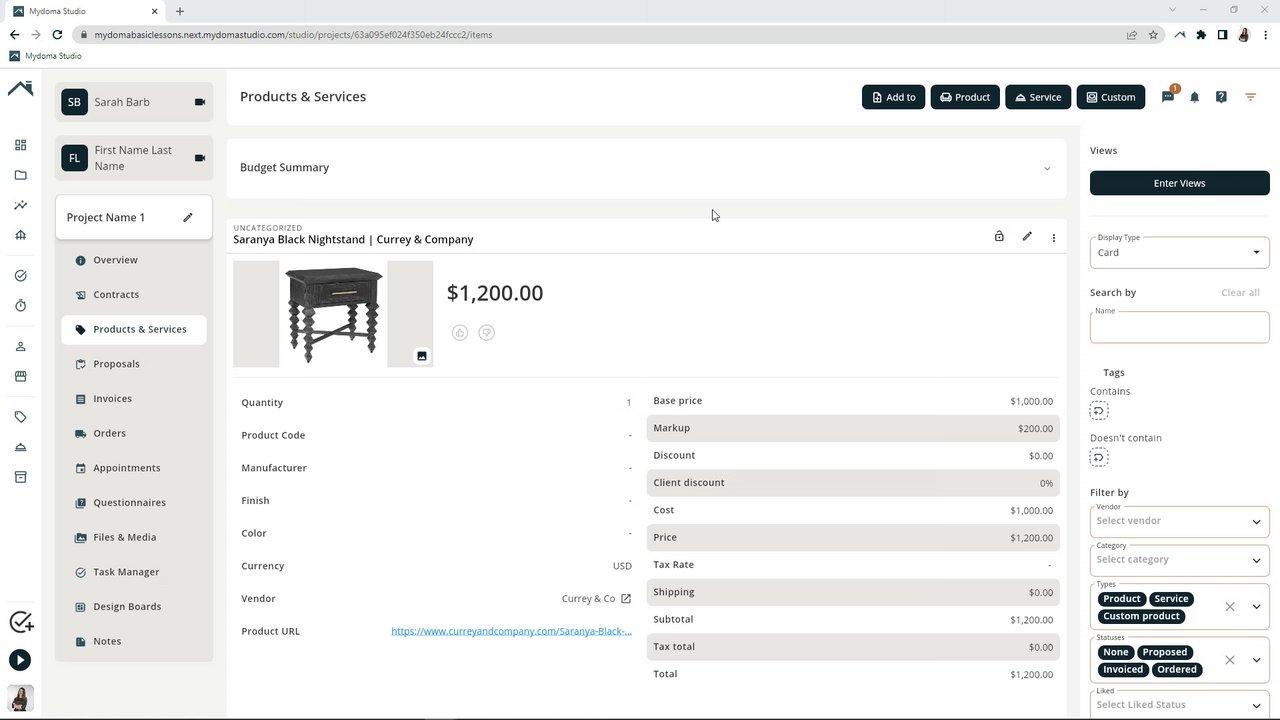Start video call with Sarah Barb
The width and height of the screenshot is (1280, 720).
pos(200,102)
